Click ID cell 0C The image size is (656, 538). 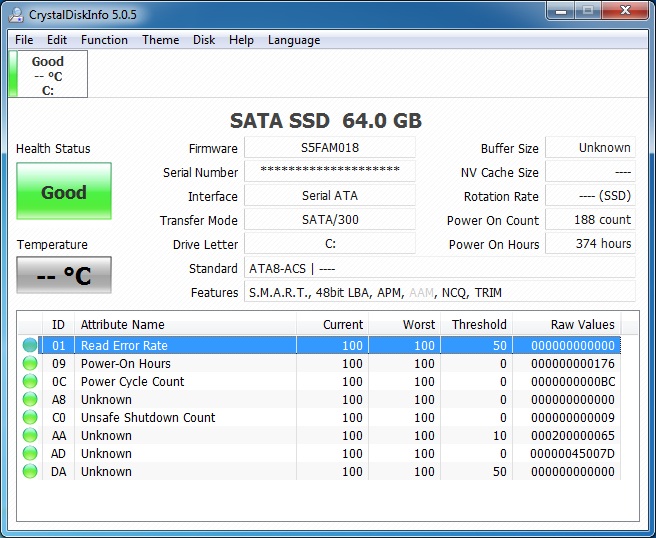coord(59,382)
